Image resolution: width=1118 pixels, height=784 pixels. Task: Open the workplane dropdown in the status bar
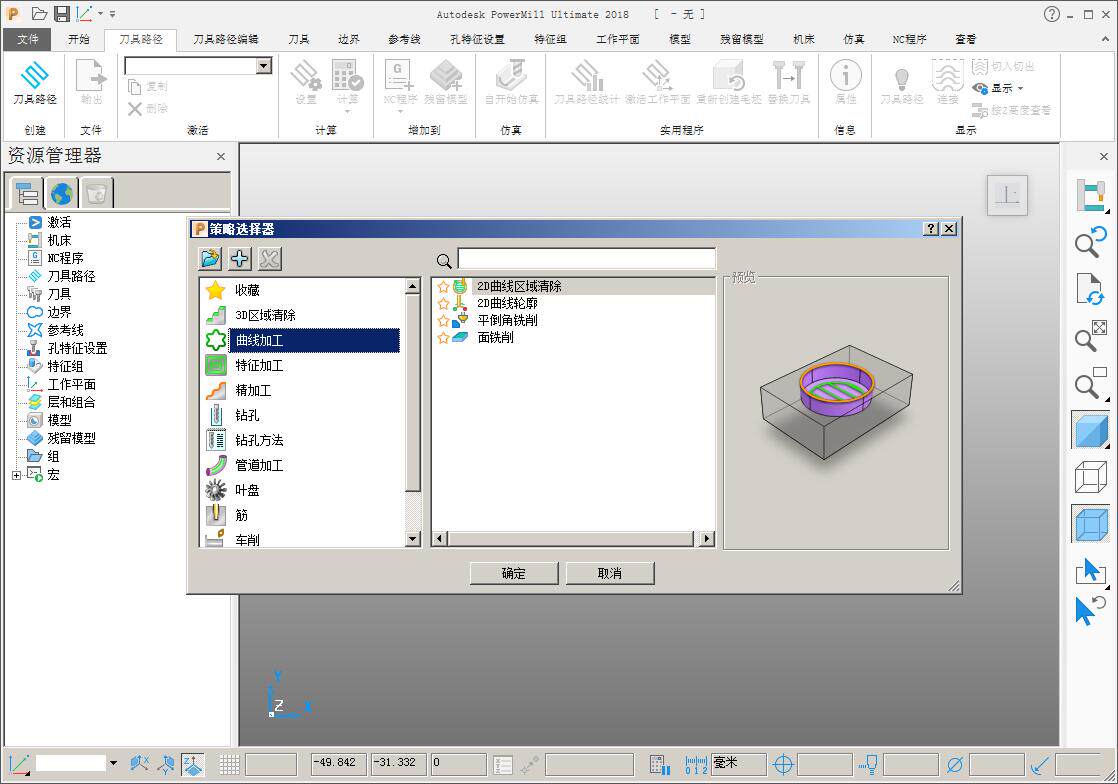pyautogui.click(x=113, y=763)
